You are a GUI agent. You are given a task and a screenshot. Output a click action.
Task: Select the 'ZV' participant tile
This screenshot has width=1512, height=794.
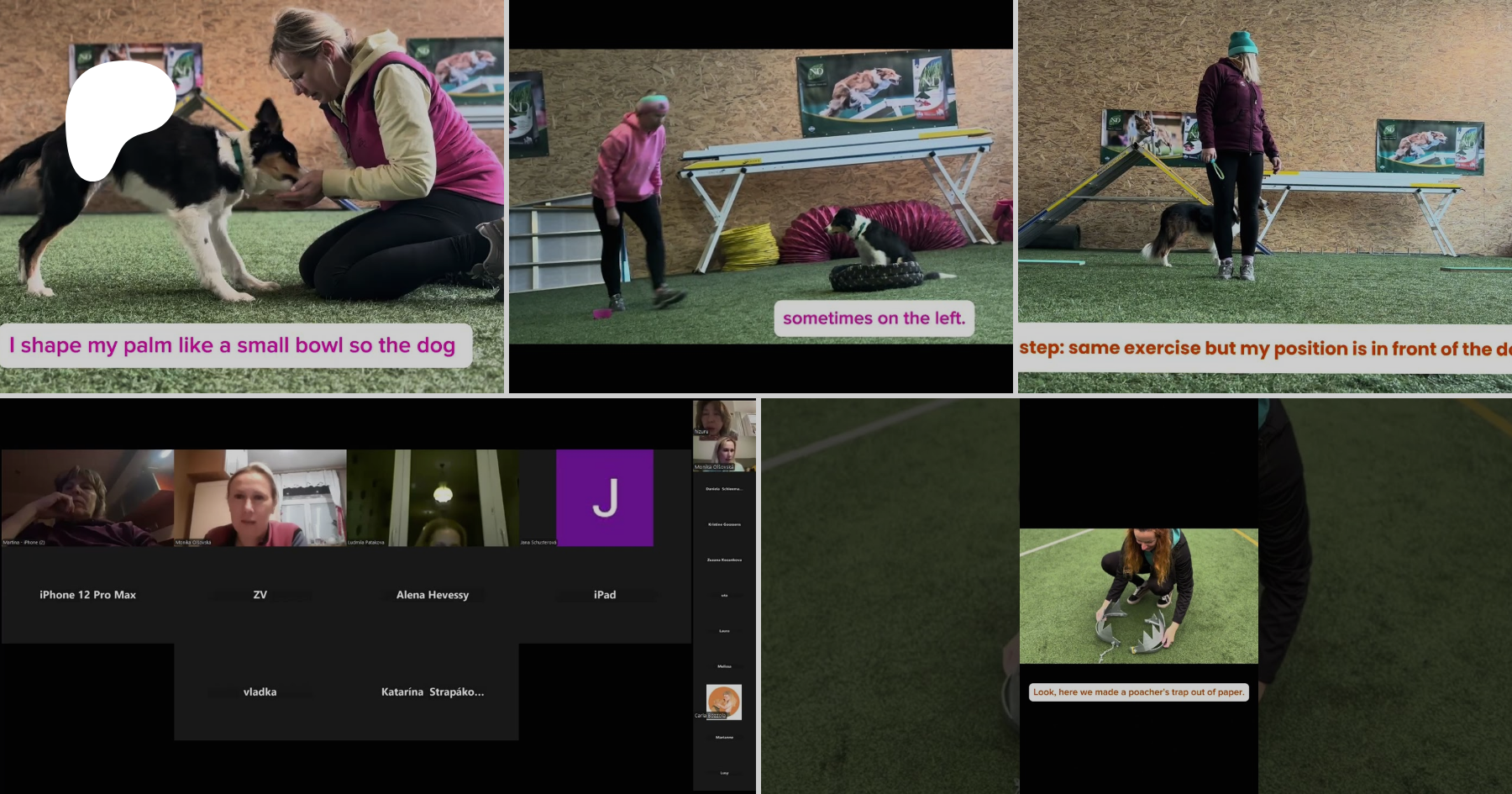pyautogui.click(x=260, y=595)
